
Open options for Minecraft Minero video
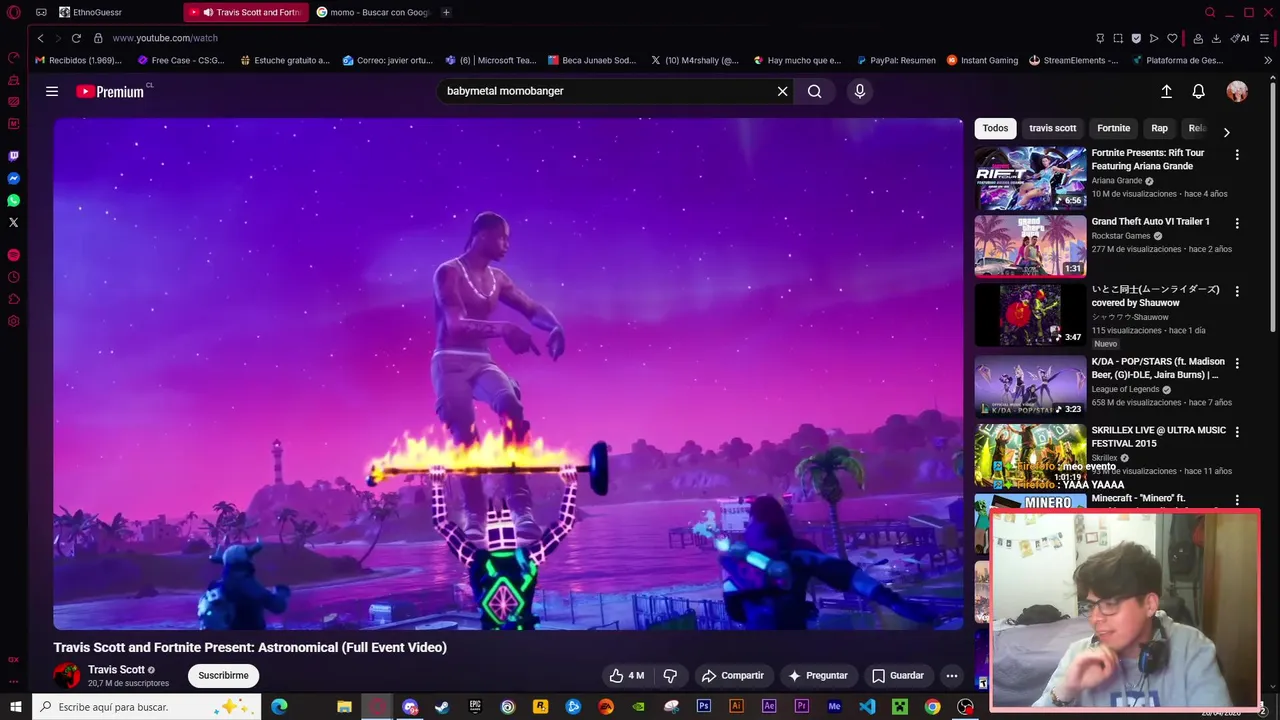click(x=1237, y=500)
